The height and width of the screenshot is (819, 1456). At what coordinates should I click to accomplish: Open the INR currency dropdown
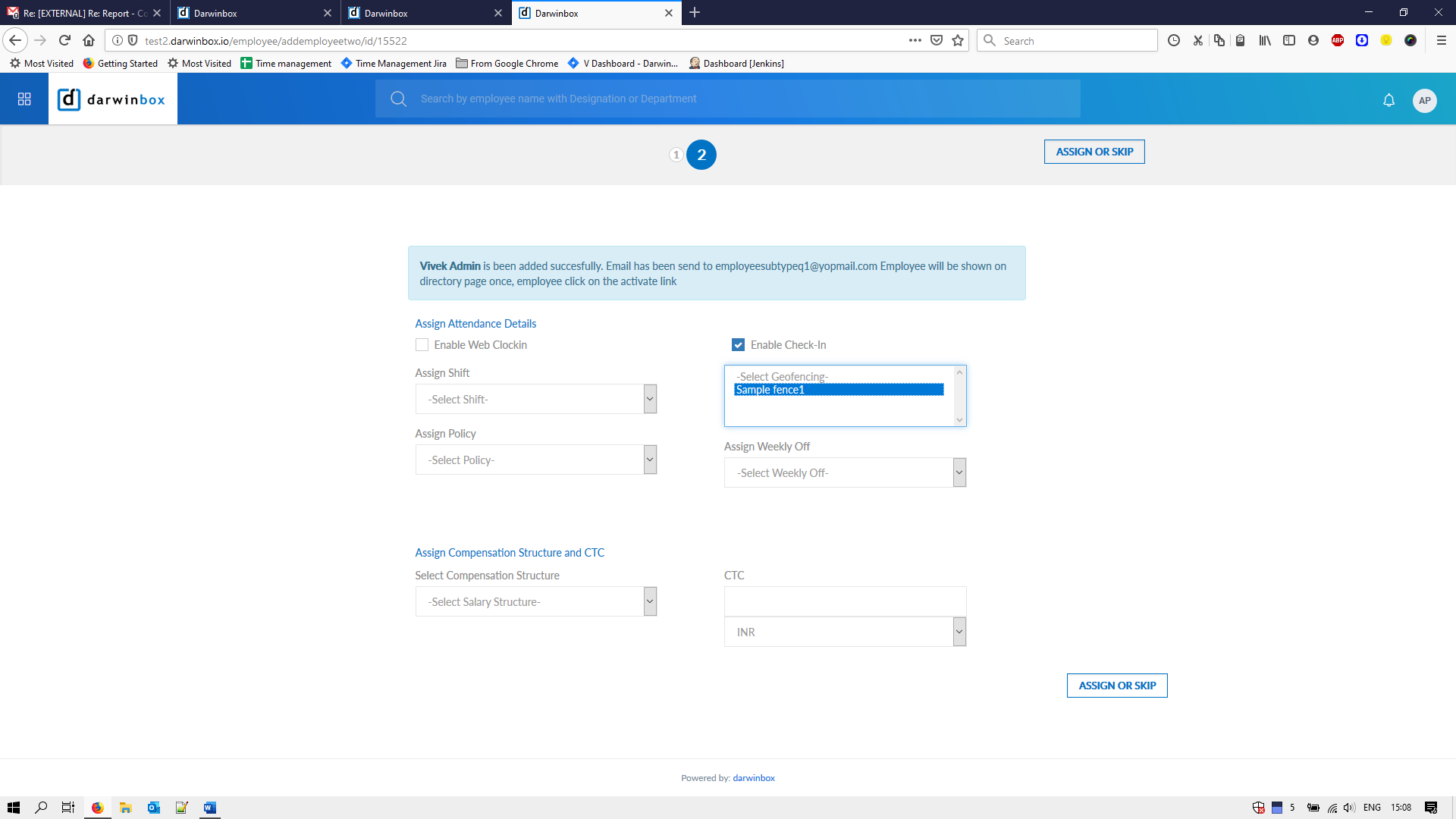click(x=845, y=632)
